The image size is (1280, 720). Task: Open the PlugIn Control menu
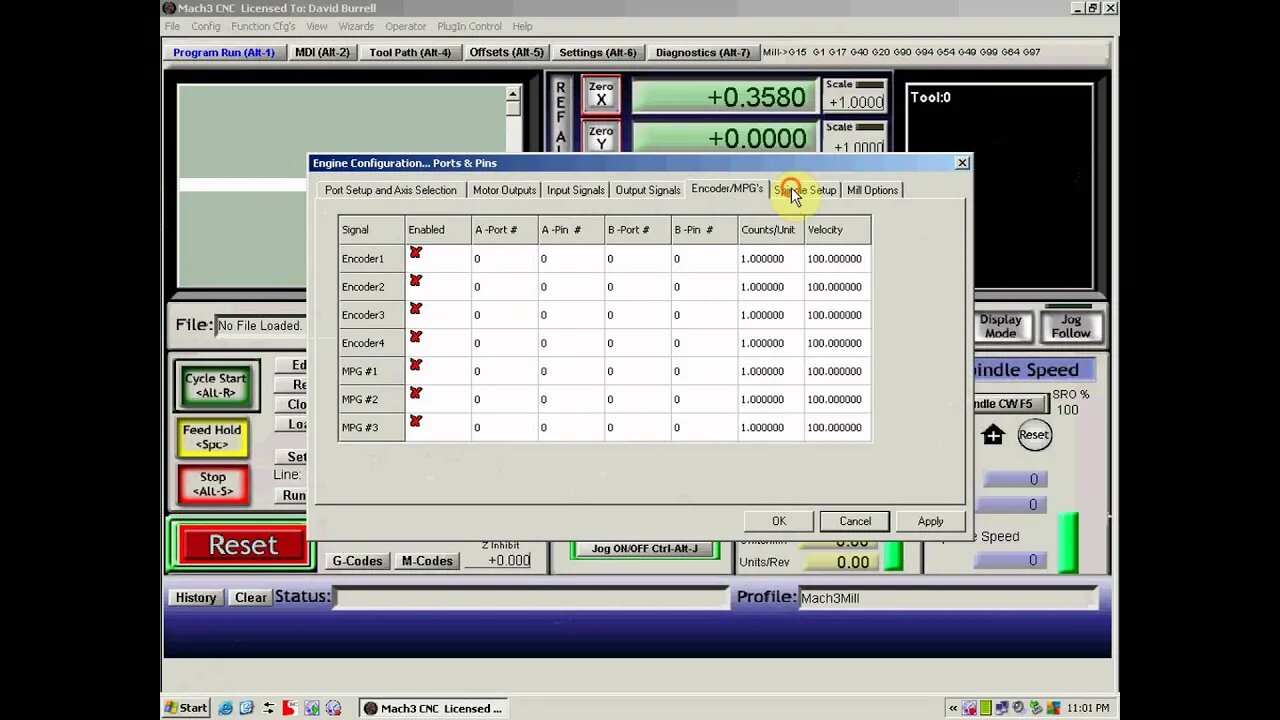(469, 26)
